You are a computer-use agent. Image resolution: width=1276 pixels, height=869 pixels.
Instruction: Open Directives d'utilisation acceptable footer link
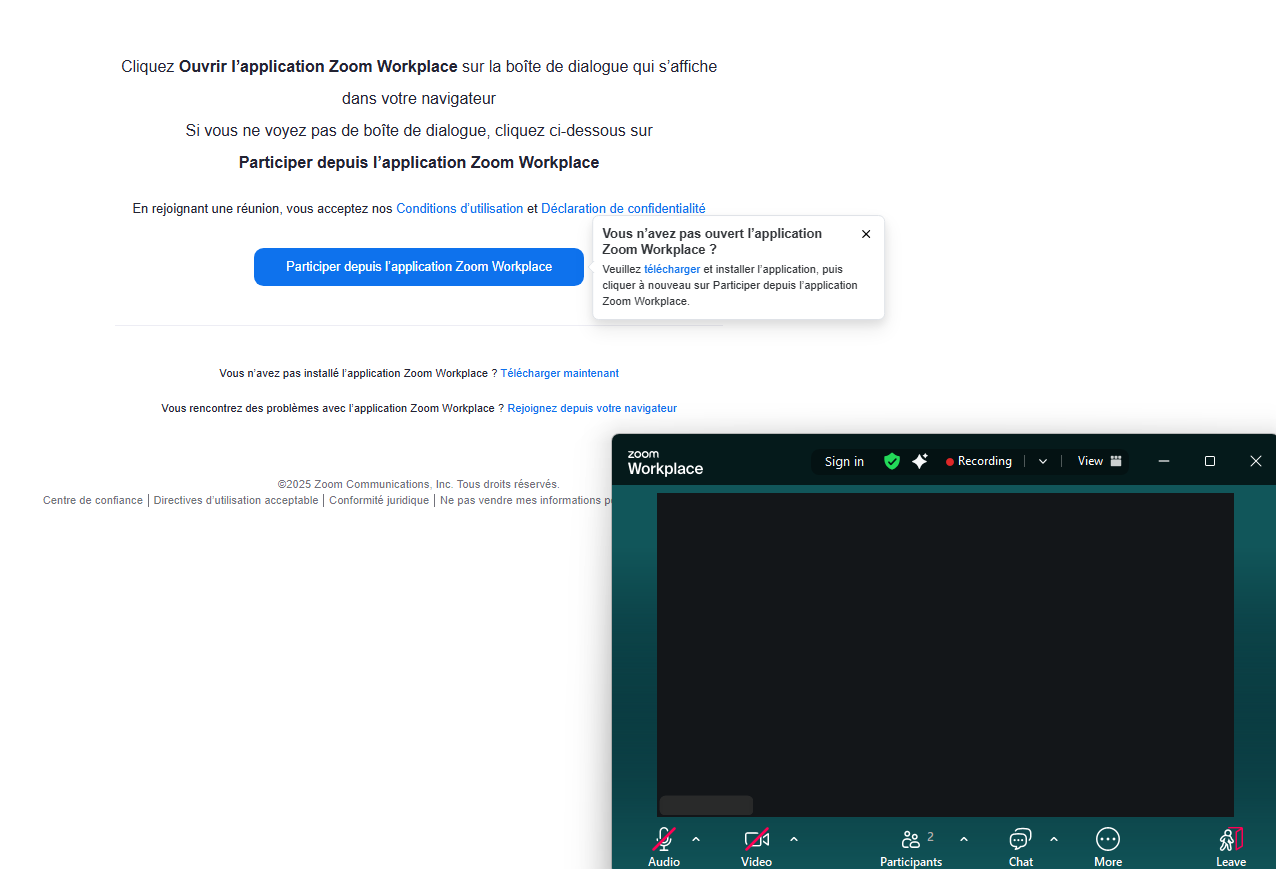click(236, 500)
